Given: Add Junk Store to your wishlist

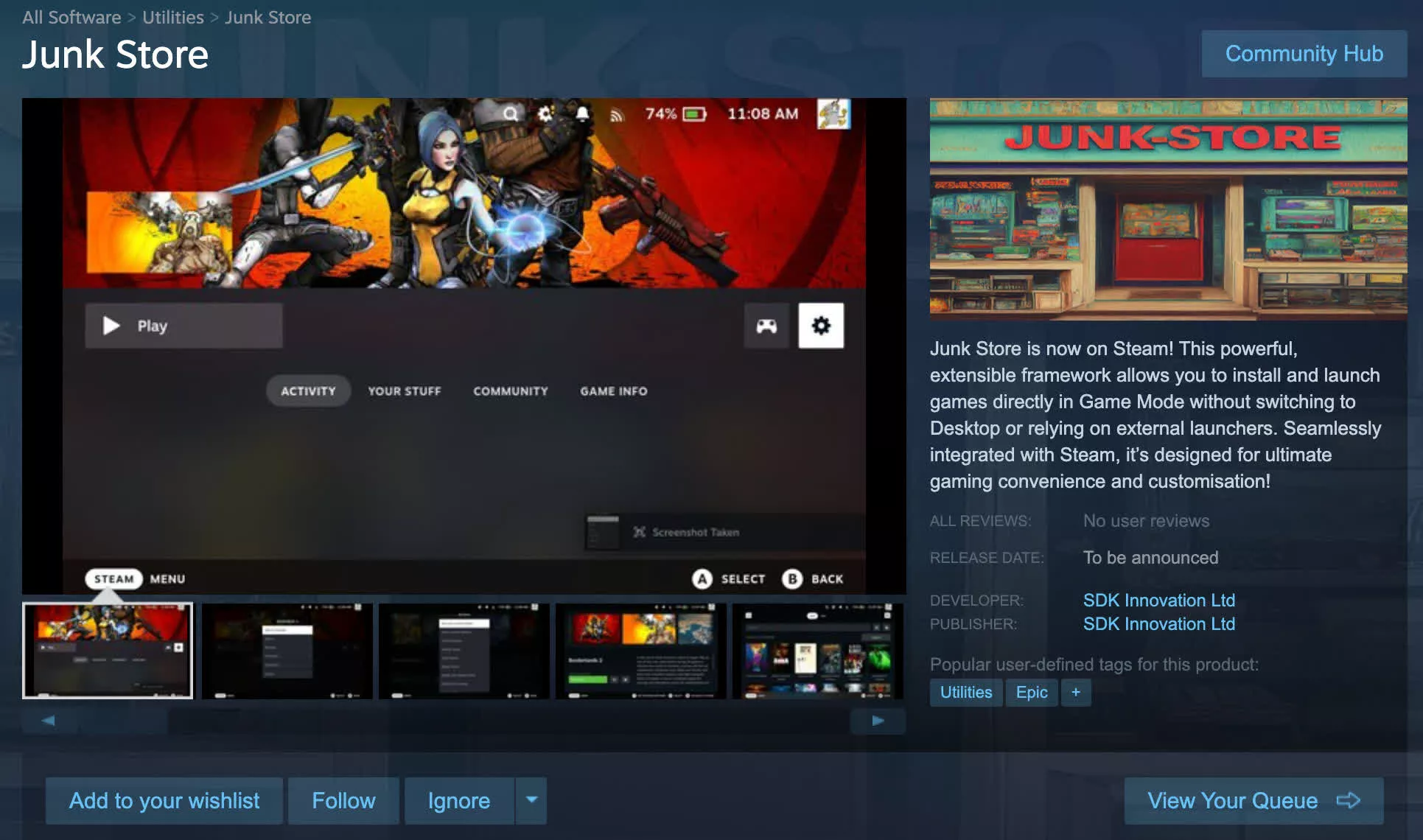Looking at the screenshot, I should (x=164, y=800).
